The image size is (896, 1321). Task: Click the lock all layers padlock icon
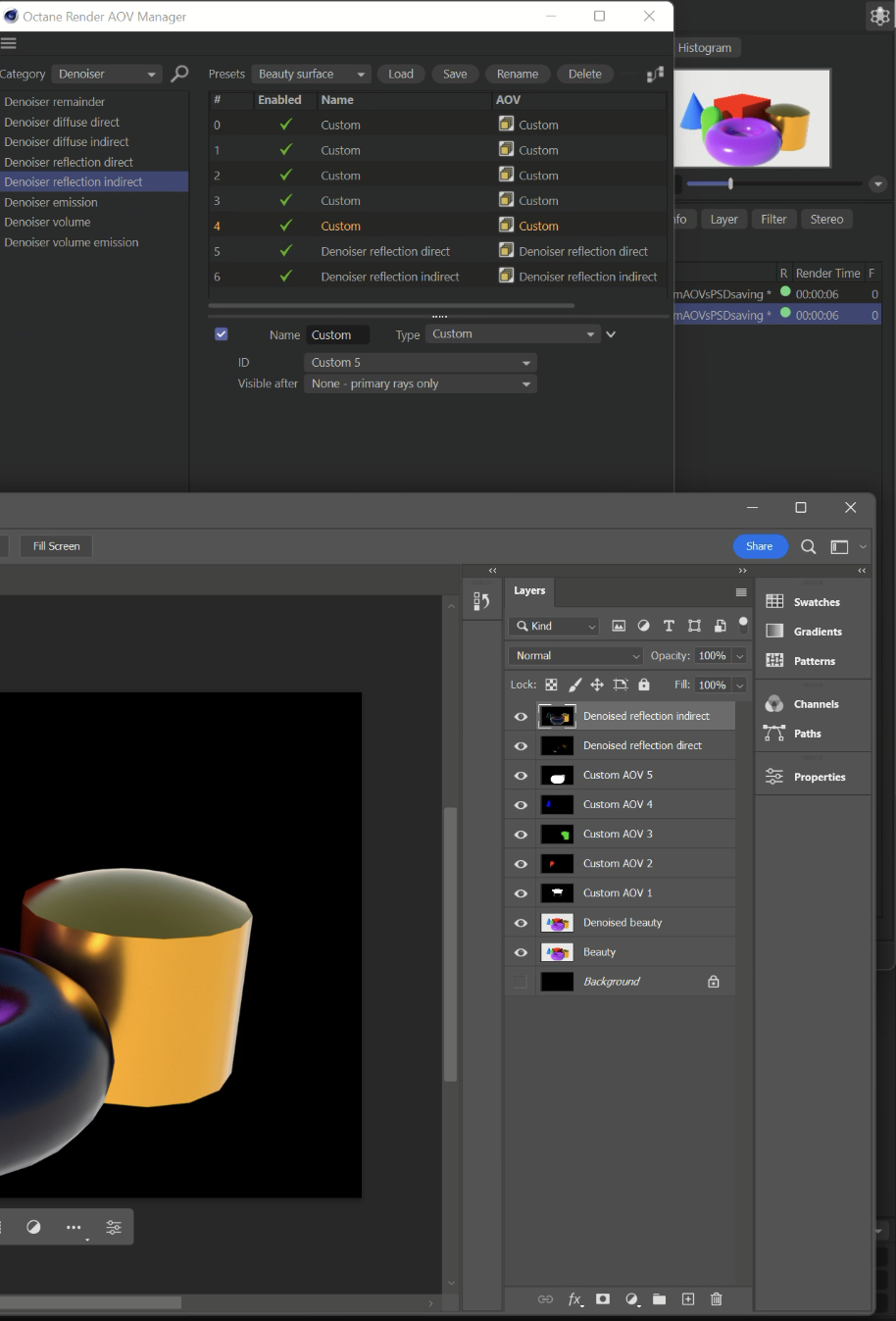coord(644,685)
